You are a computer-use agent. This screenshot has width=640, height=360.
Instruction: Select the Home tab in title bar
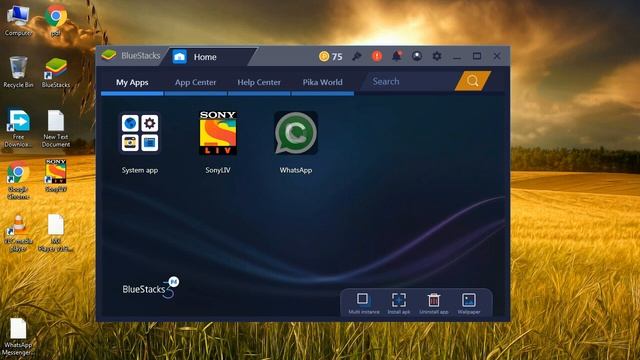tap(208, 57)
